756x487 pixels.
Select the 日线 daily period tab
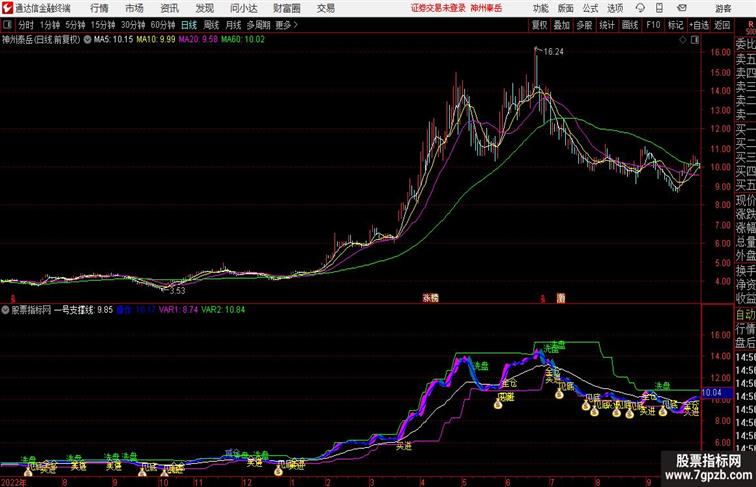coord(189,25)
